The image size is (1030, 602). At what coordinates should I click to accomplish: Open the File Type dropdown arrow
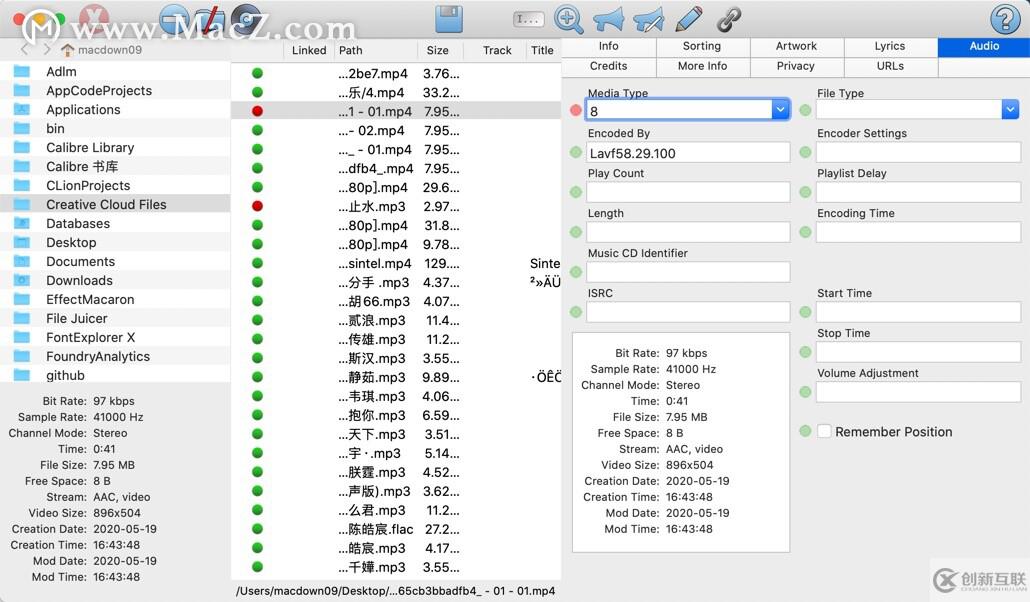1010,110
